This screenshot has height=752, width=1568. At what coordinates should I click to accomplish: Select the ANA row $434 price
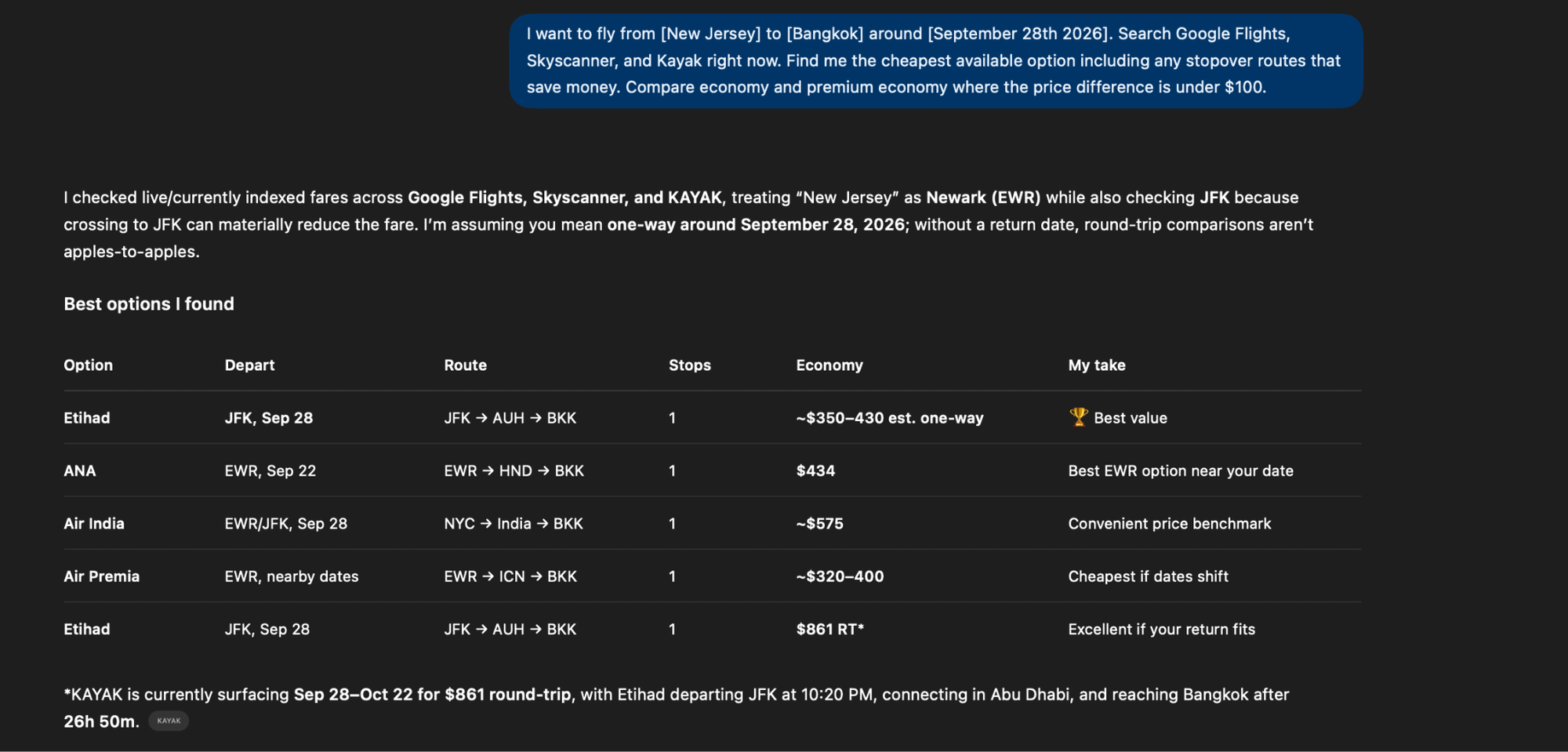coord(815,470)
